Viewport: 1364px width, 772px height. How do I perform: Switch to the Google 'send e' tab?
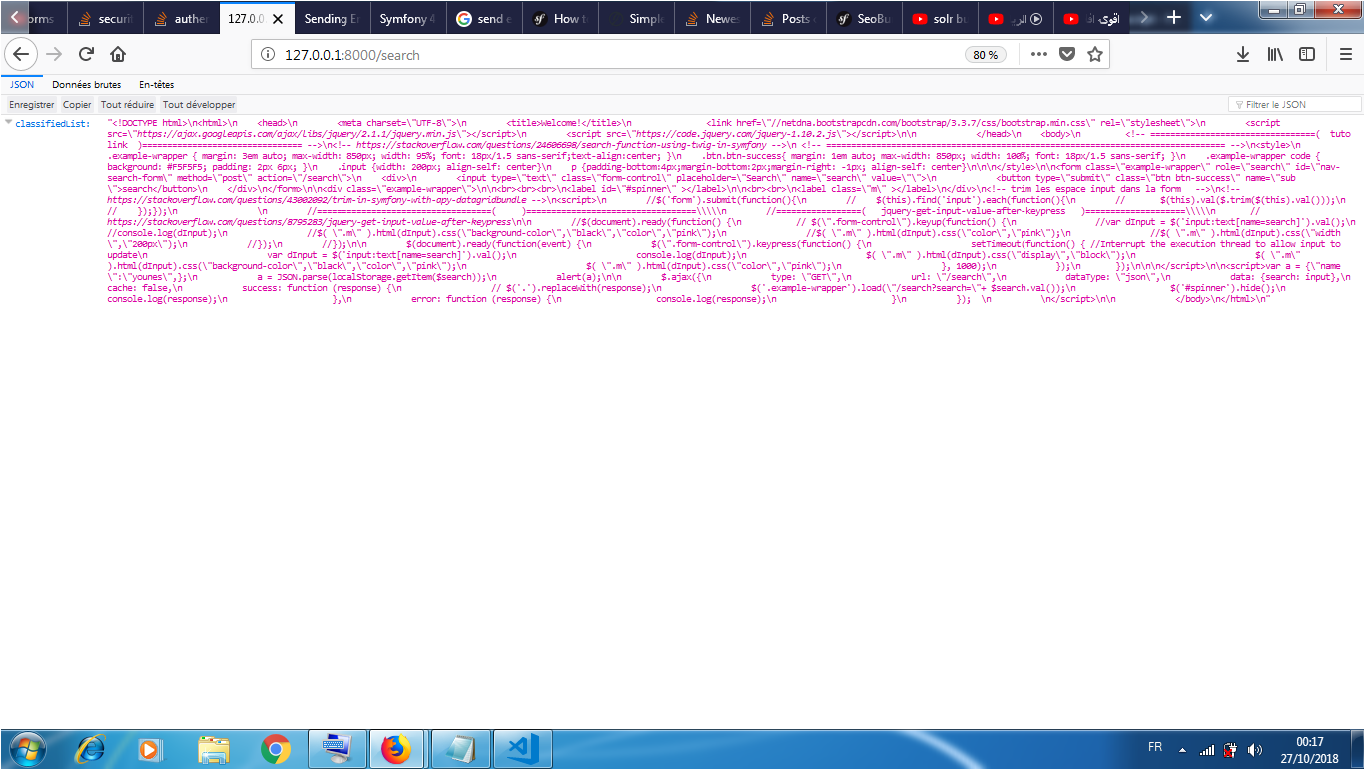pos(486,19)
